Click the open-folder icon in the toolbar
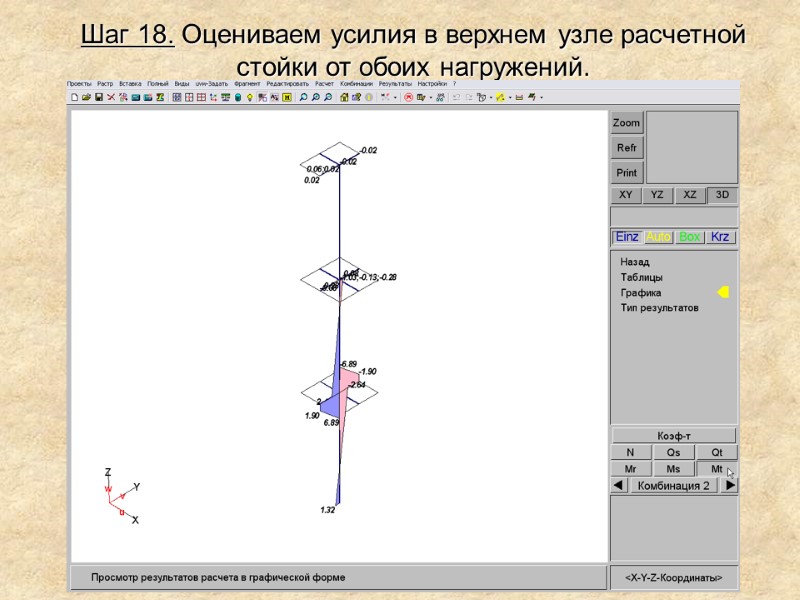The height and width of the screenshot is (600, 800). (86, 97)
